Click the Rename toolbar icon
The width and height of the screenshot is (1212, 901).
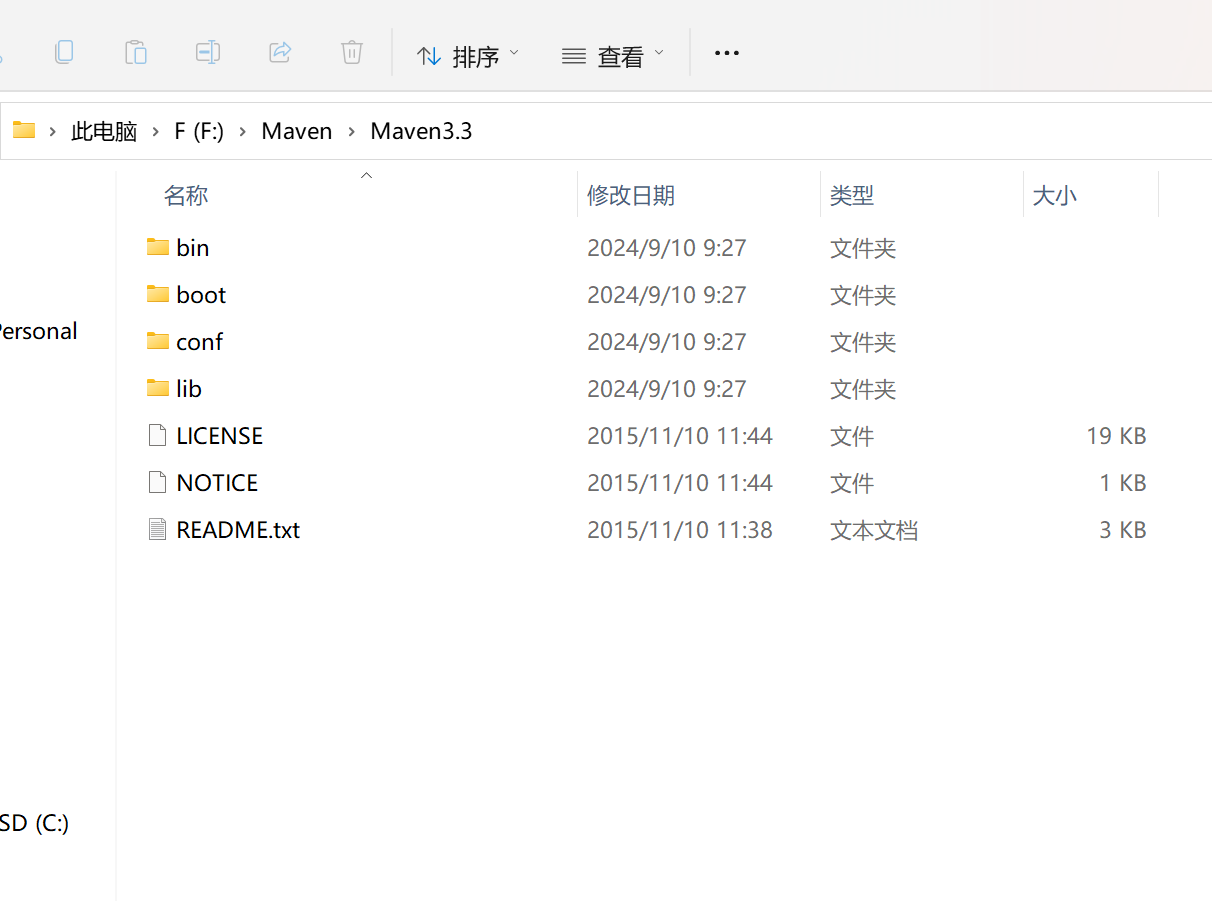tap(208, 52)
